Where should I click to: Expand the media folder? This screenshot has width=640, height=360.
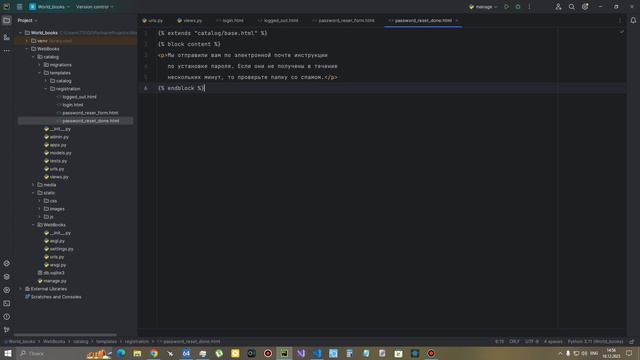(33, 185)
